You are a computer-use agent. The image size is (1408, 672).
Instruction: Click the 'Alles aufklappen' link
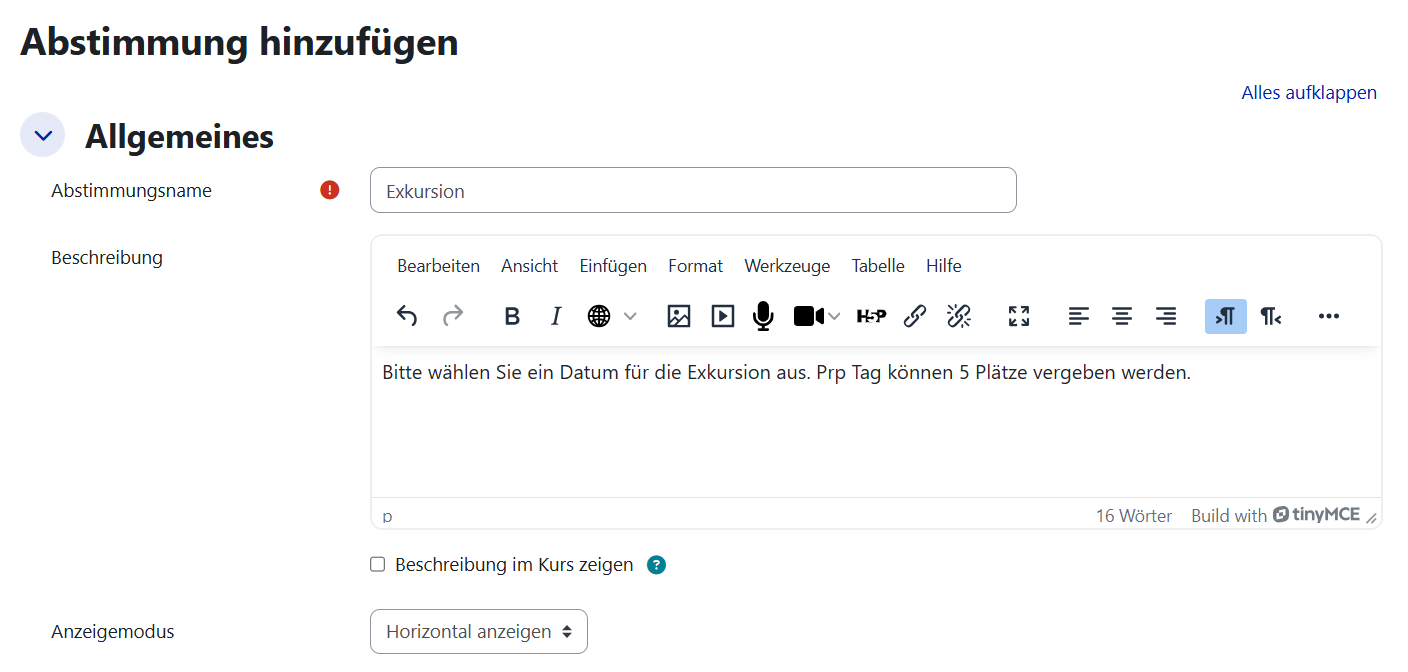(x=1308, y=92)
